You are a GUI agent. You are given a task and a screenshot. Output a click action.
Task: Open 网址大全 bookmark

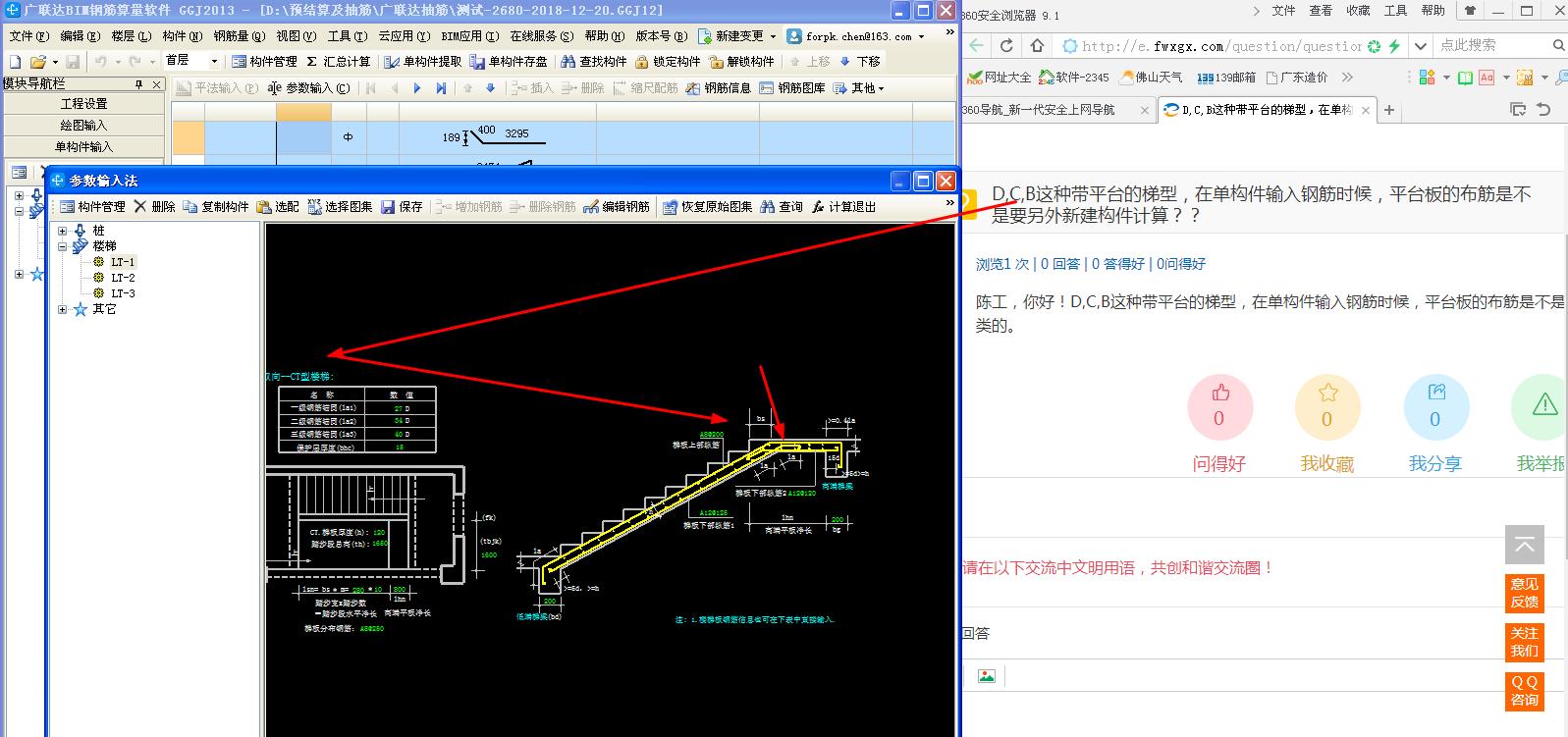pos(1000,78)
